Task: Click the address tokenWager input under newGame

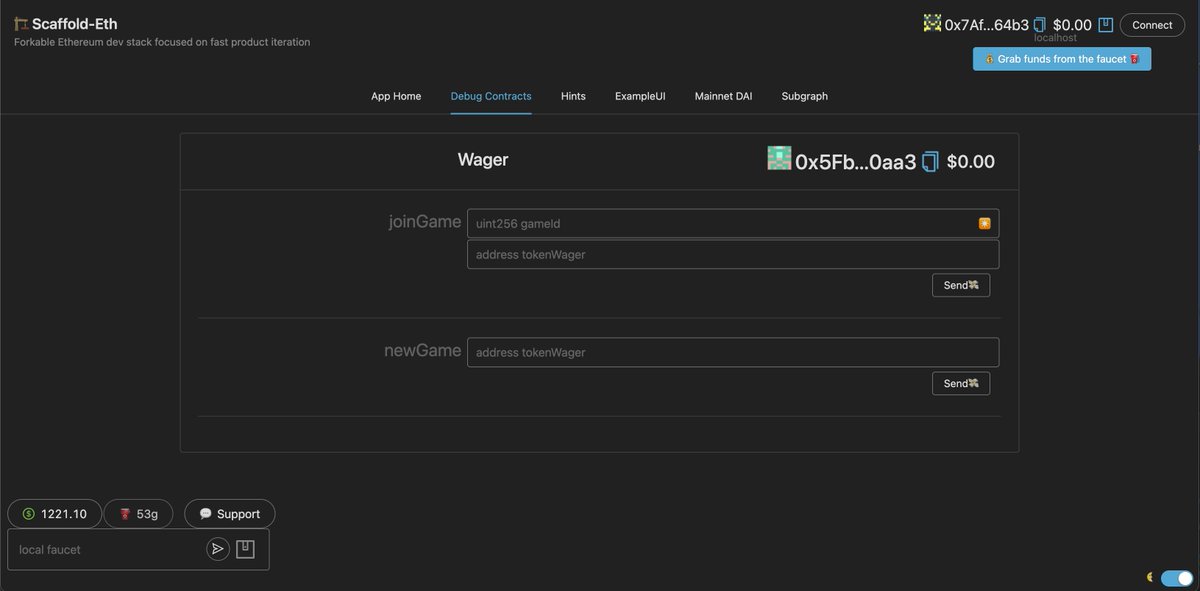Action: [x=733, y=351]
